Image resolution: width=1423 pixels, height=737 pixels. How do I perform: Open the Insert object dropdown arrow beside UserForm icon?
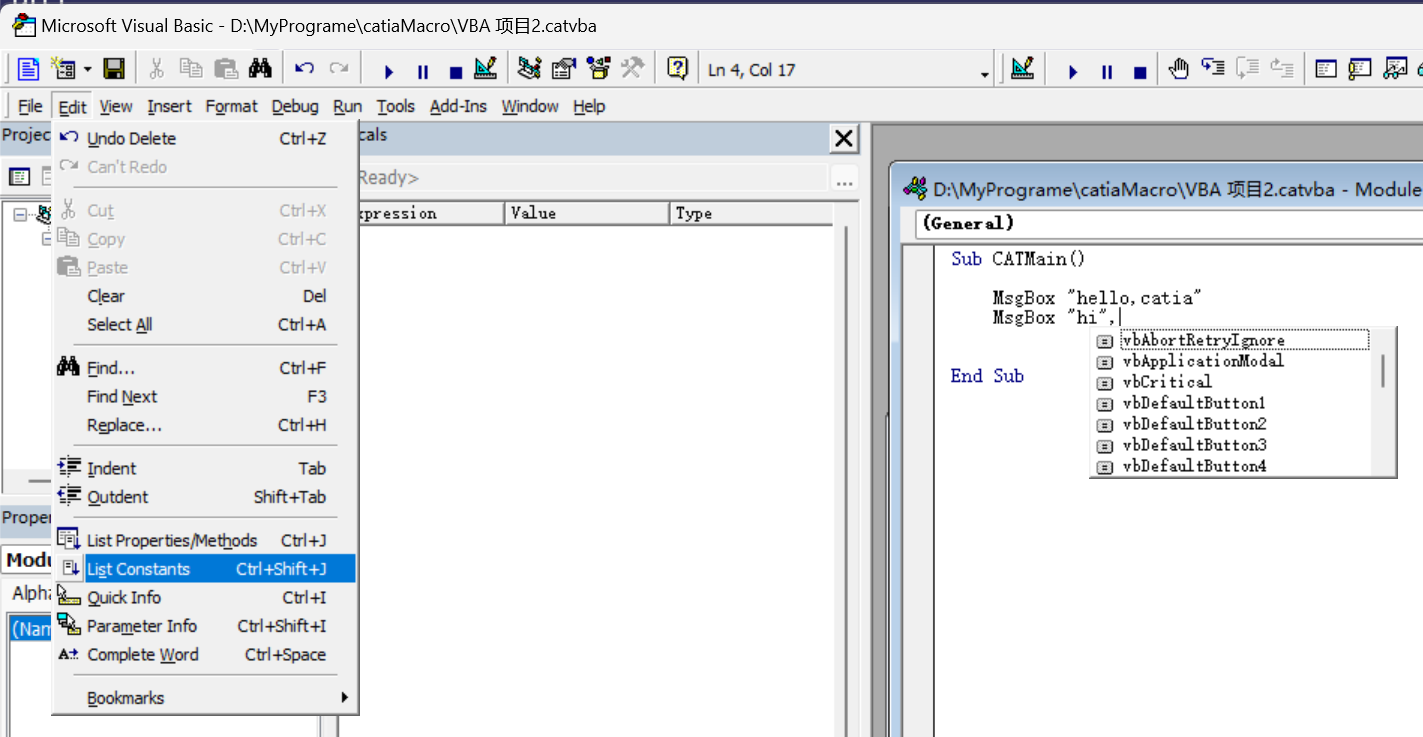coord(87,69)
